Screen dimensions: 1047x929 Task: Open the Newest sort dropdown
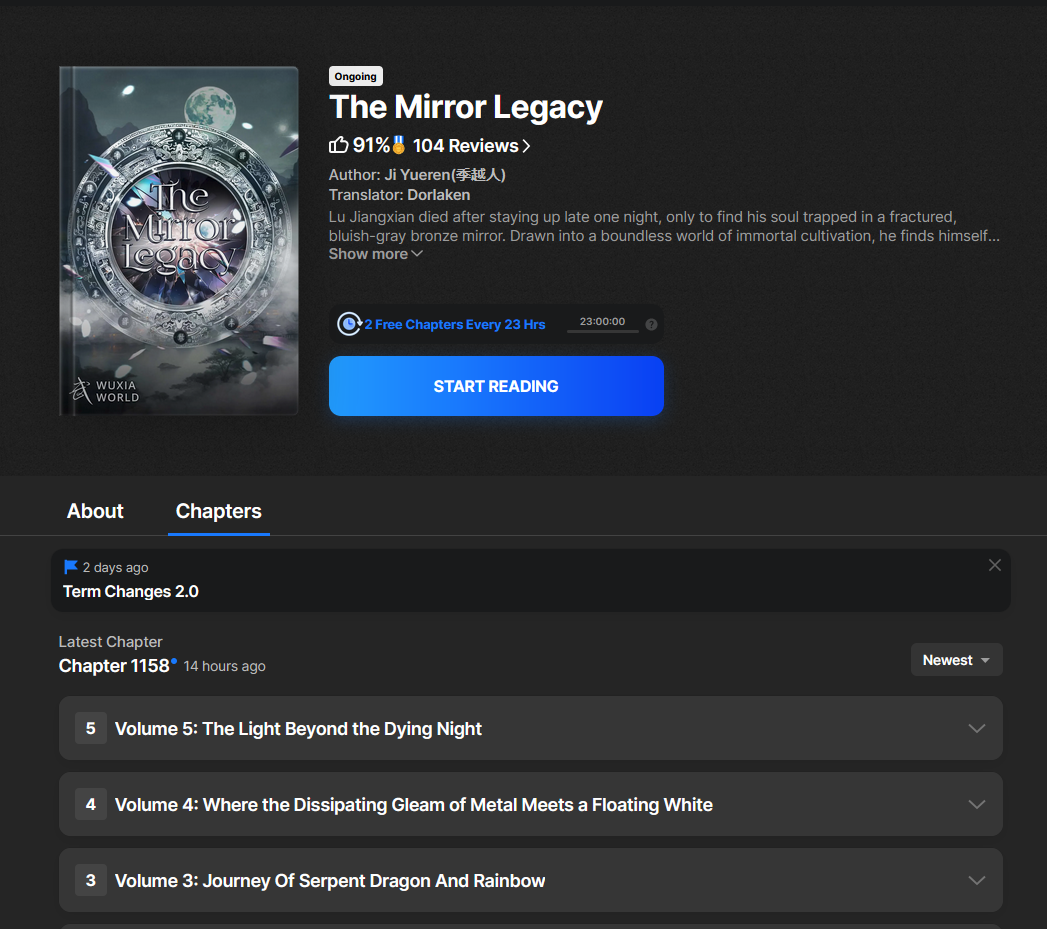point(956,660)
